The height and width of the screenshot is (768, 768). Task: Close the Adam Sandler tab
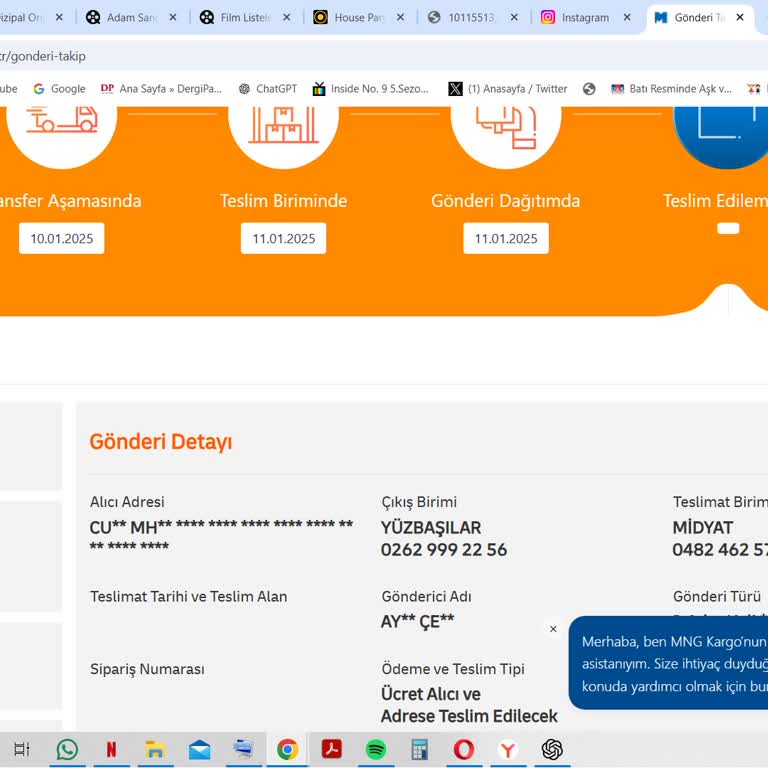tap(173, 18)
